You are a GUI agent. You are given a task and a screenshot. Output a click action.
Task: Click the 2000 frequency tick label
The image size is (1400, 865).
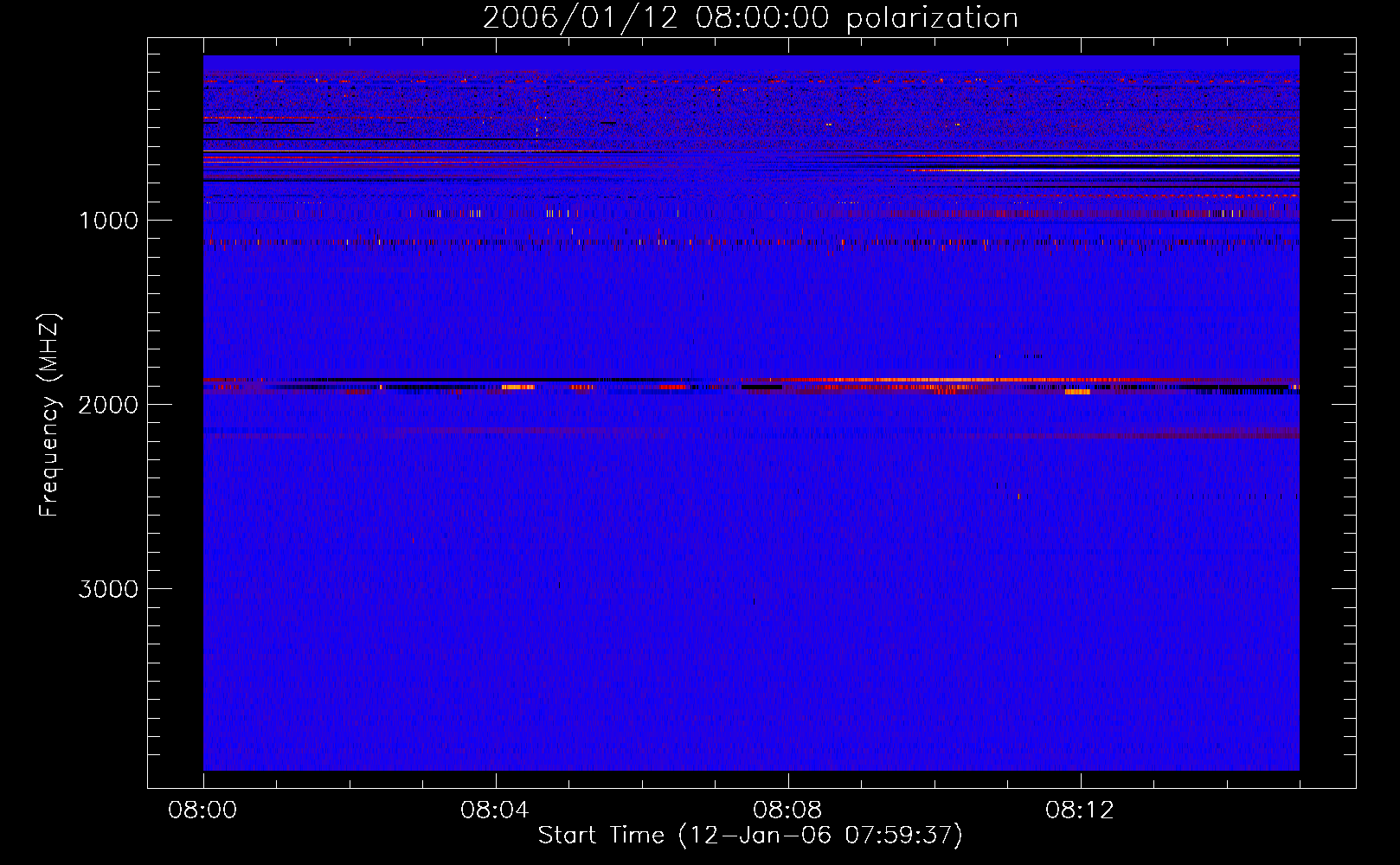click(109, 405)
